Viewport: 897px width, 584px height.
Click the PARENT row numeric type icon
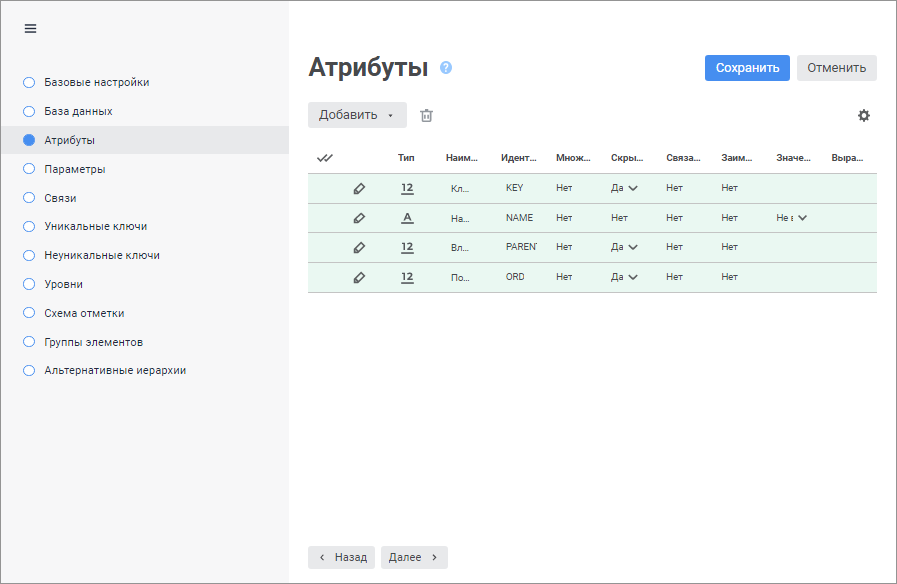point(407,247)
